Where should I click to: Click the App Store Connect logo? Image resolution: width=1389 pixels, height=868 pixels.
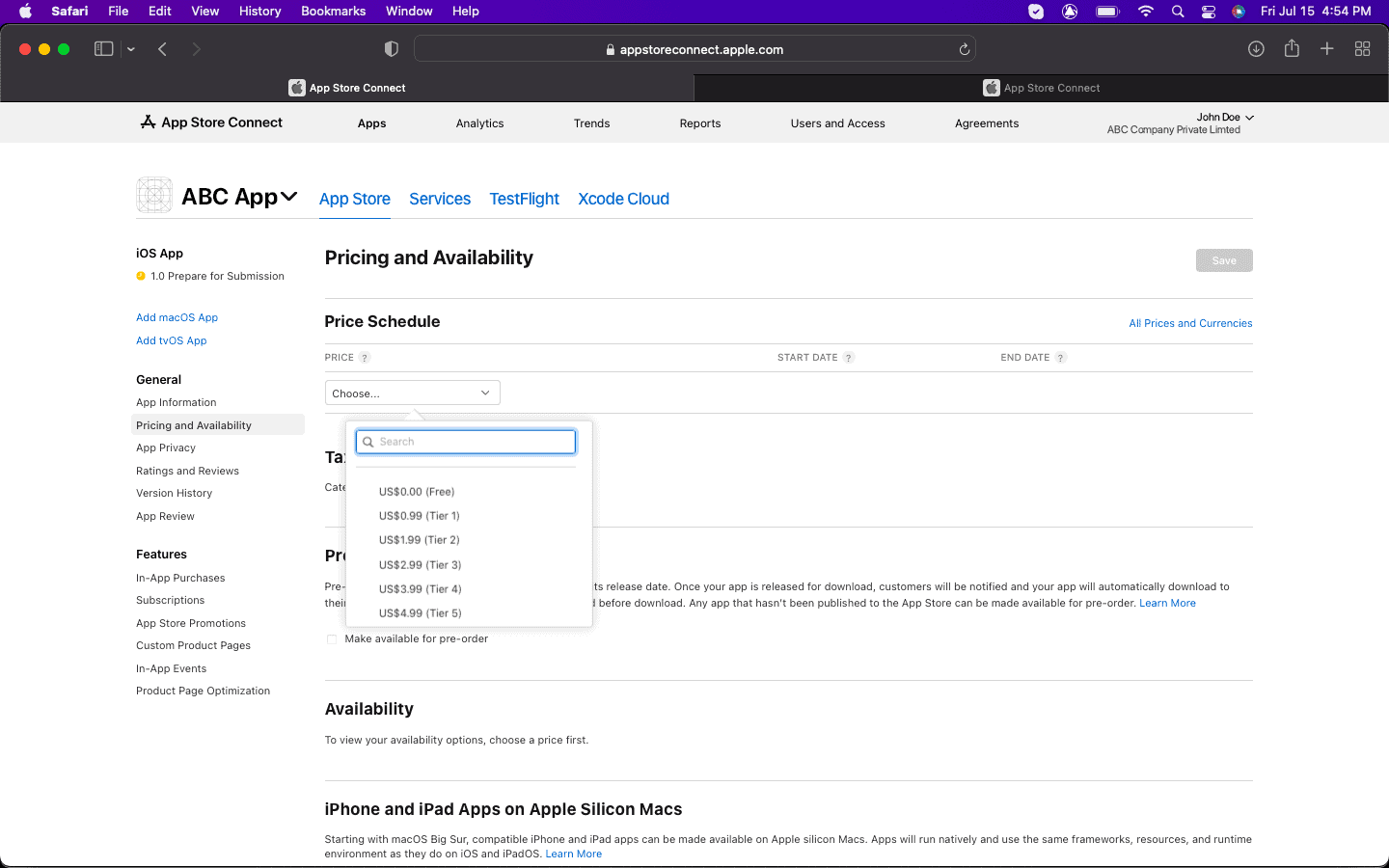click(211, 122)
